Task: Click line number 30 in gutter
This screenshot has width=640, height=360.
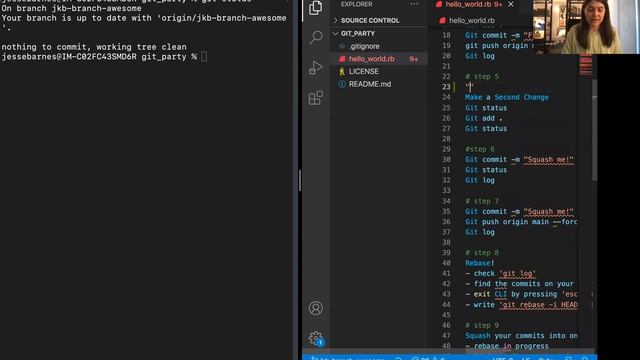Action: 446,160
